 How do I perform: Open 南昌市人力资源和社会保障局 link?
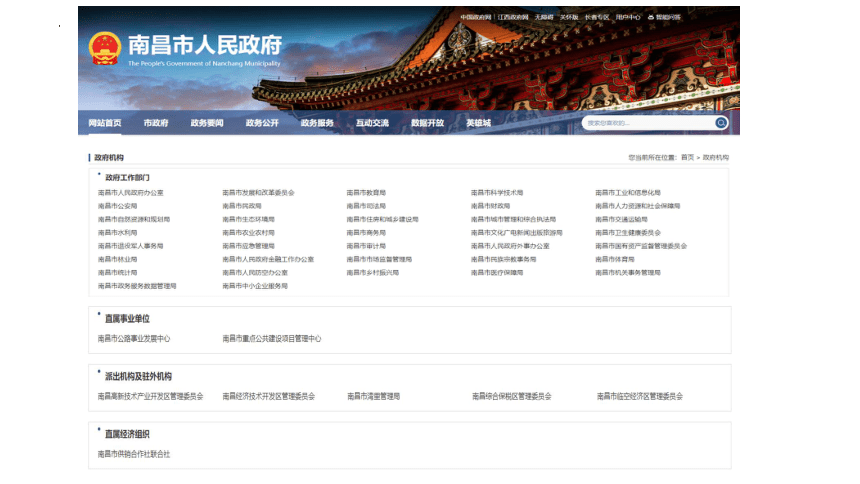click(x=637, y=206)
